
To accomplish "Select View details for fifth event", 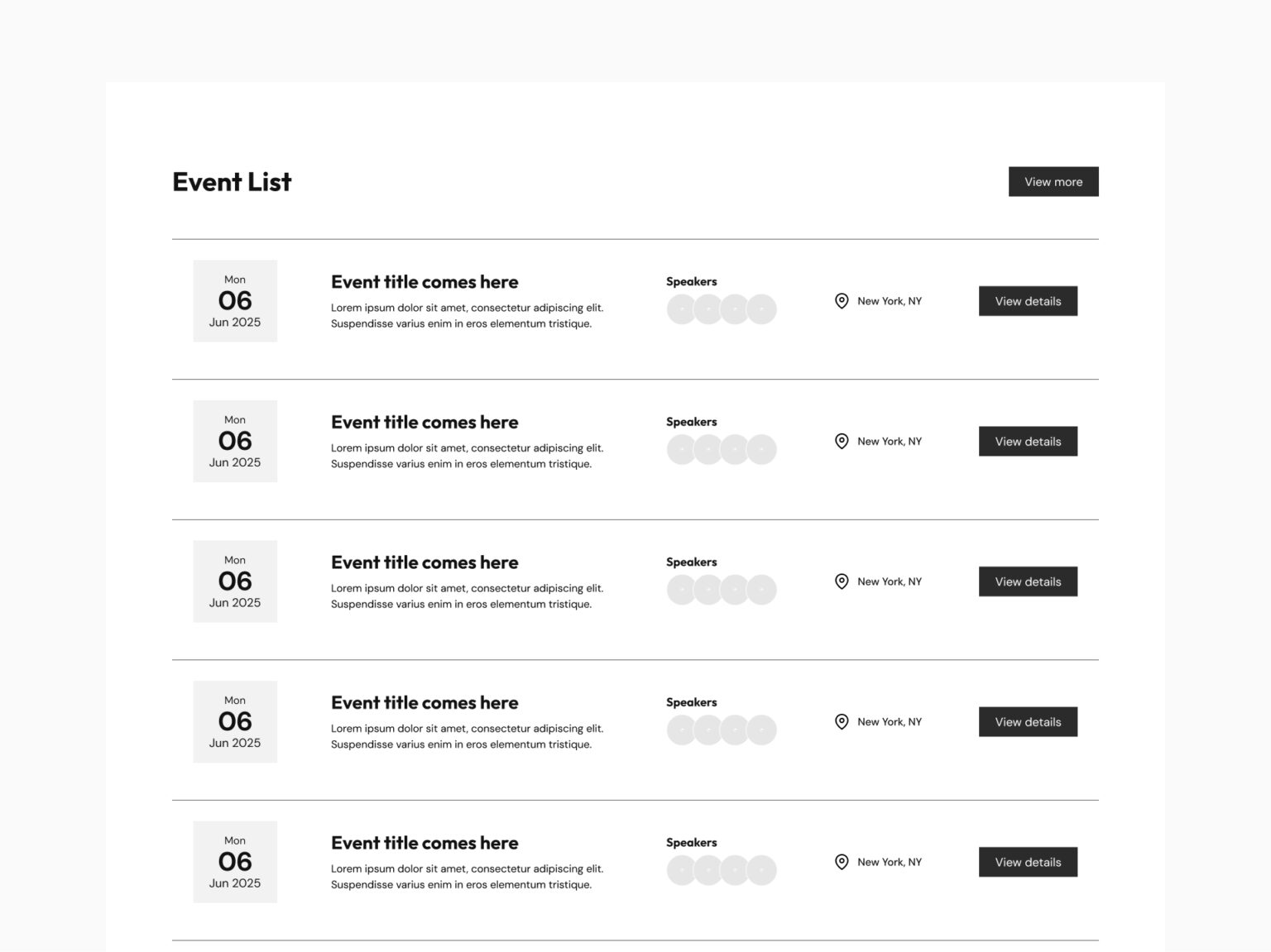I will point(1027,862).
